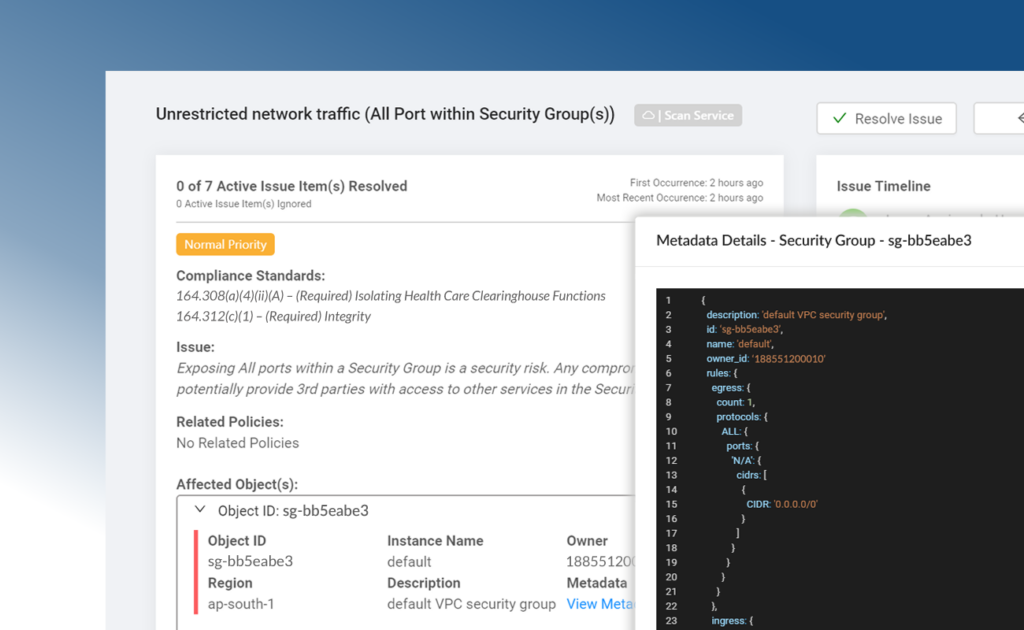Viewport: 1024px width, 630px height.
Task: Click the cloud icon in Scan Service badge
Action: coord(648,116)
